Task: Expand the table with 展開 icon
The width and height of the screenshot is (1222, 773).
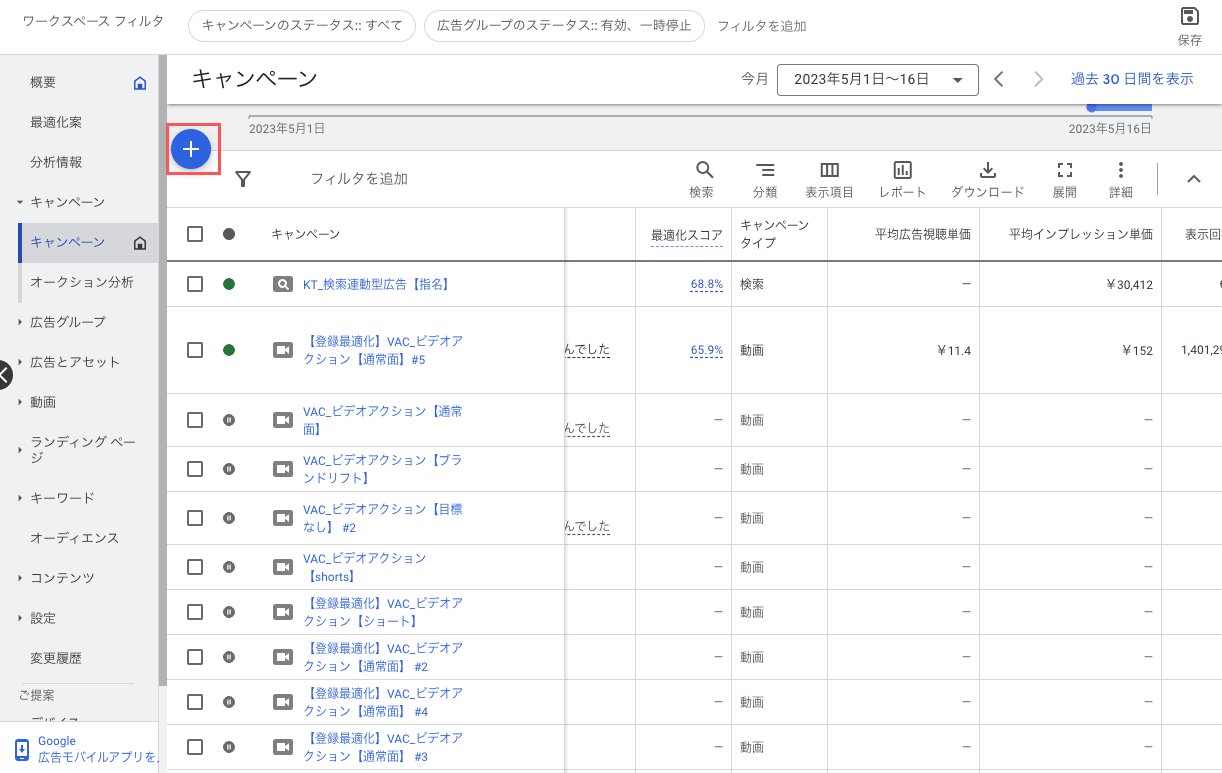Action: pos(1064,178)
